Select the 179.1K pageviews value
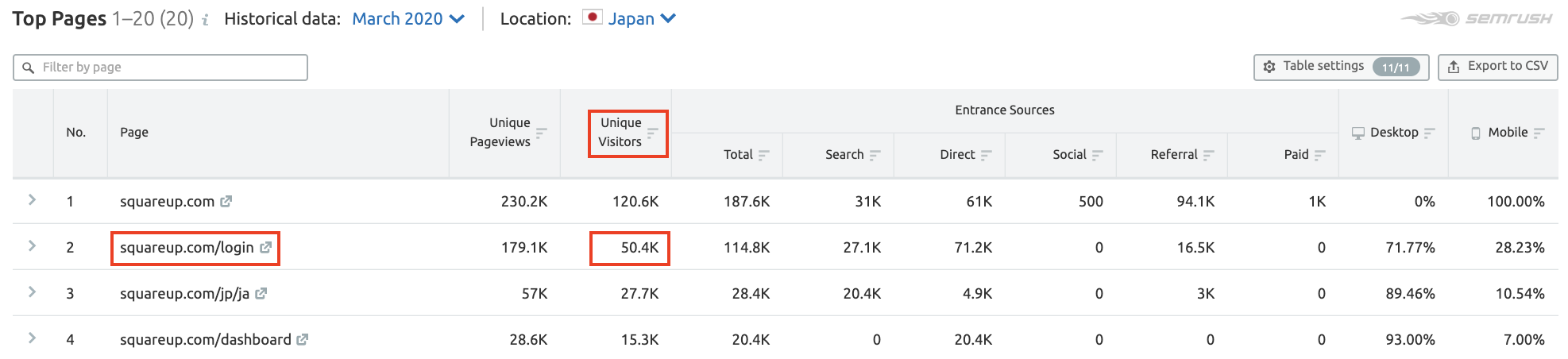 pos(524,248)
